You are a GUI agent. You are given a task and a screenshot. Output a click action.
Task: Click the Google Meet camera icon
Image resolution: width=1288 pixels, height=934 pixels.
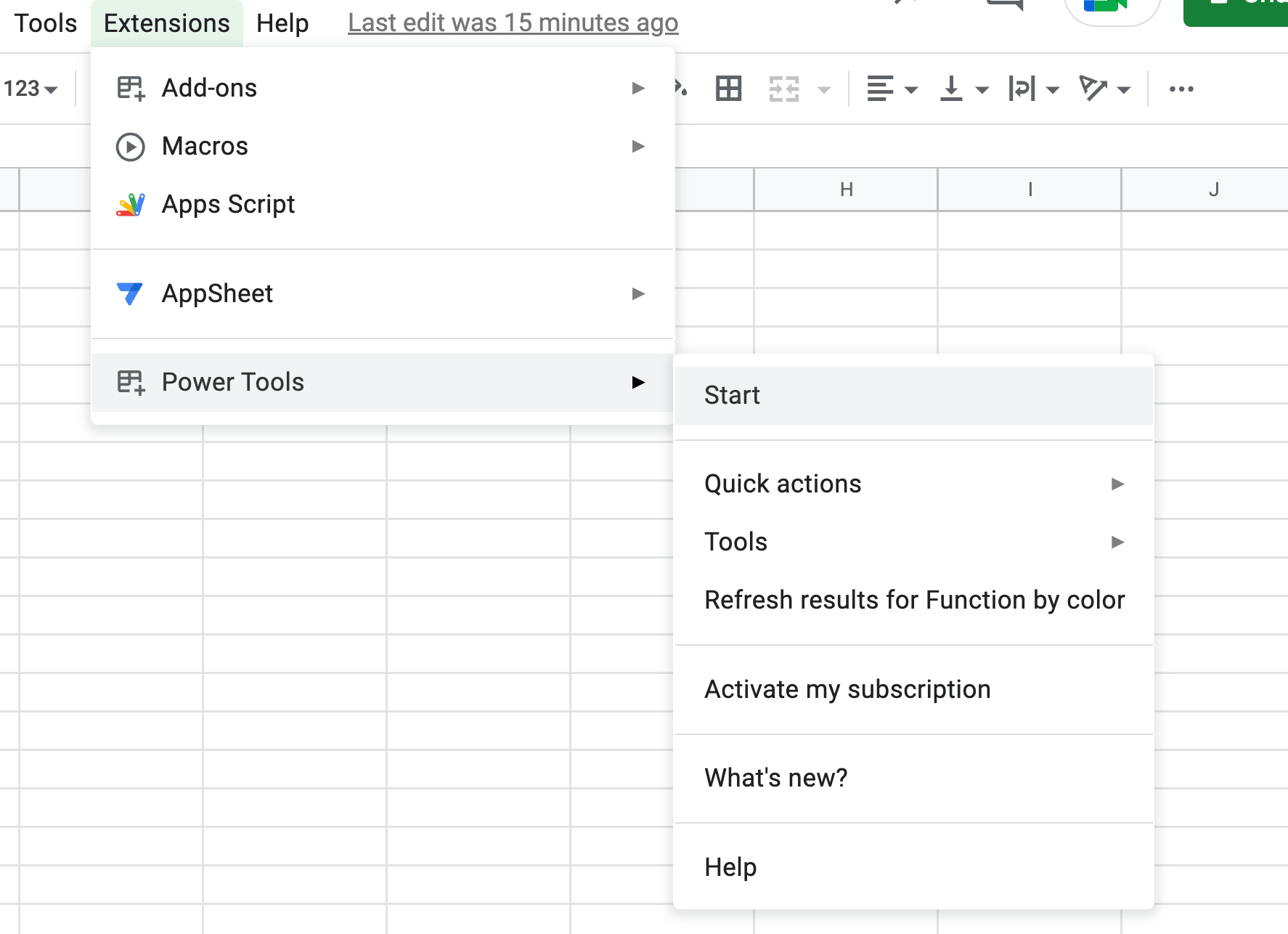coord(1106,6)
